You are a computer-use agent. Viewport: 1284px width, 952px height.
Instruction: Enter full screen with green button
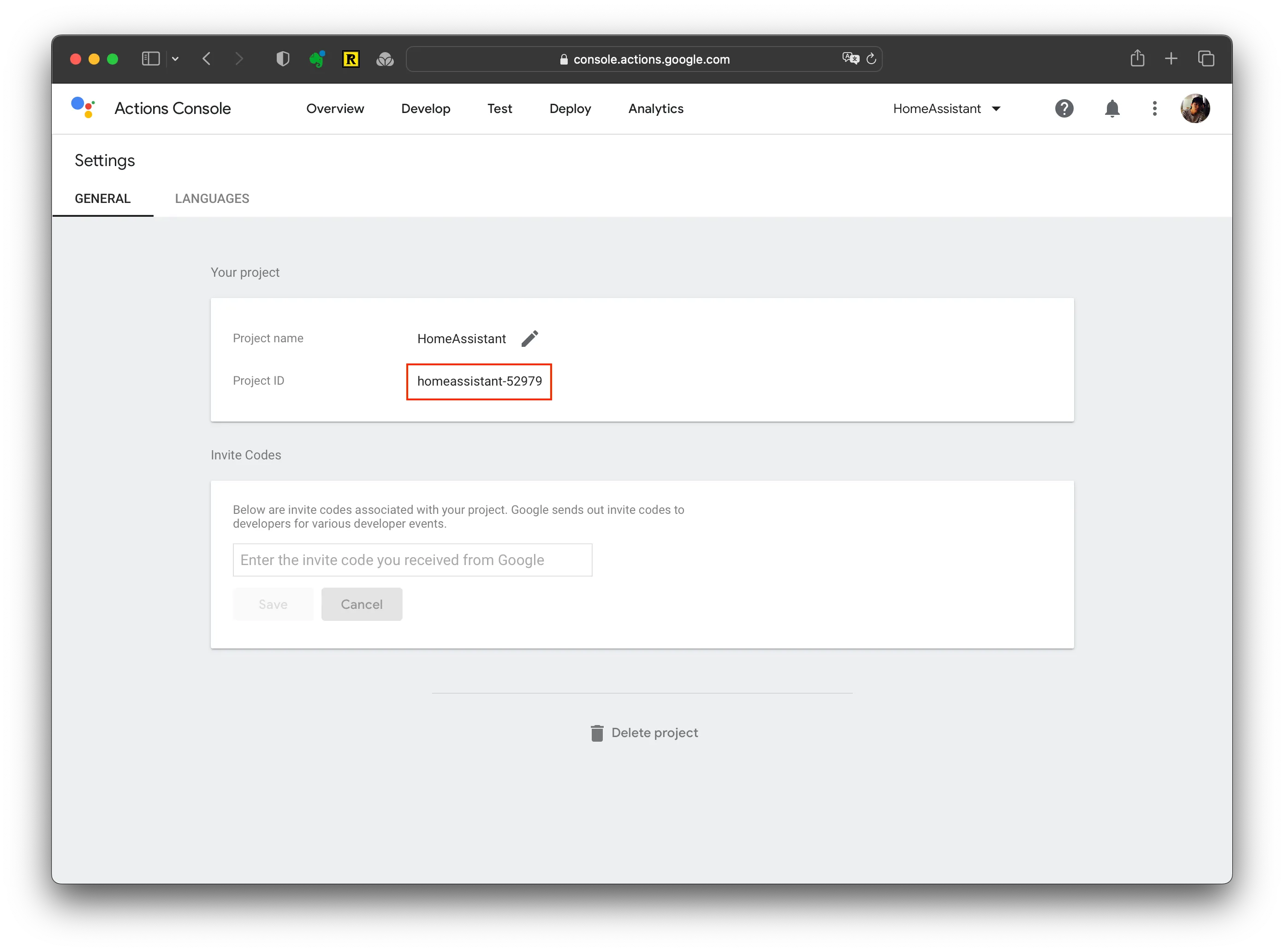113,59
